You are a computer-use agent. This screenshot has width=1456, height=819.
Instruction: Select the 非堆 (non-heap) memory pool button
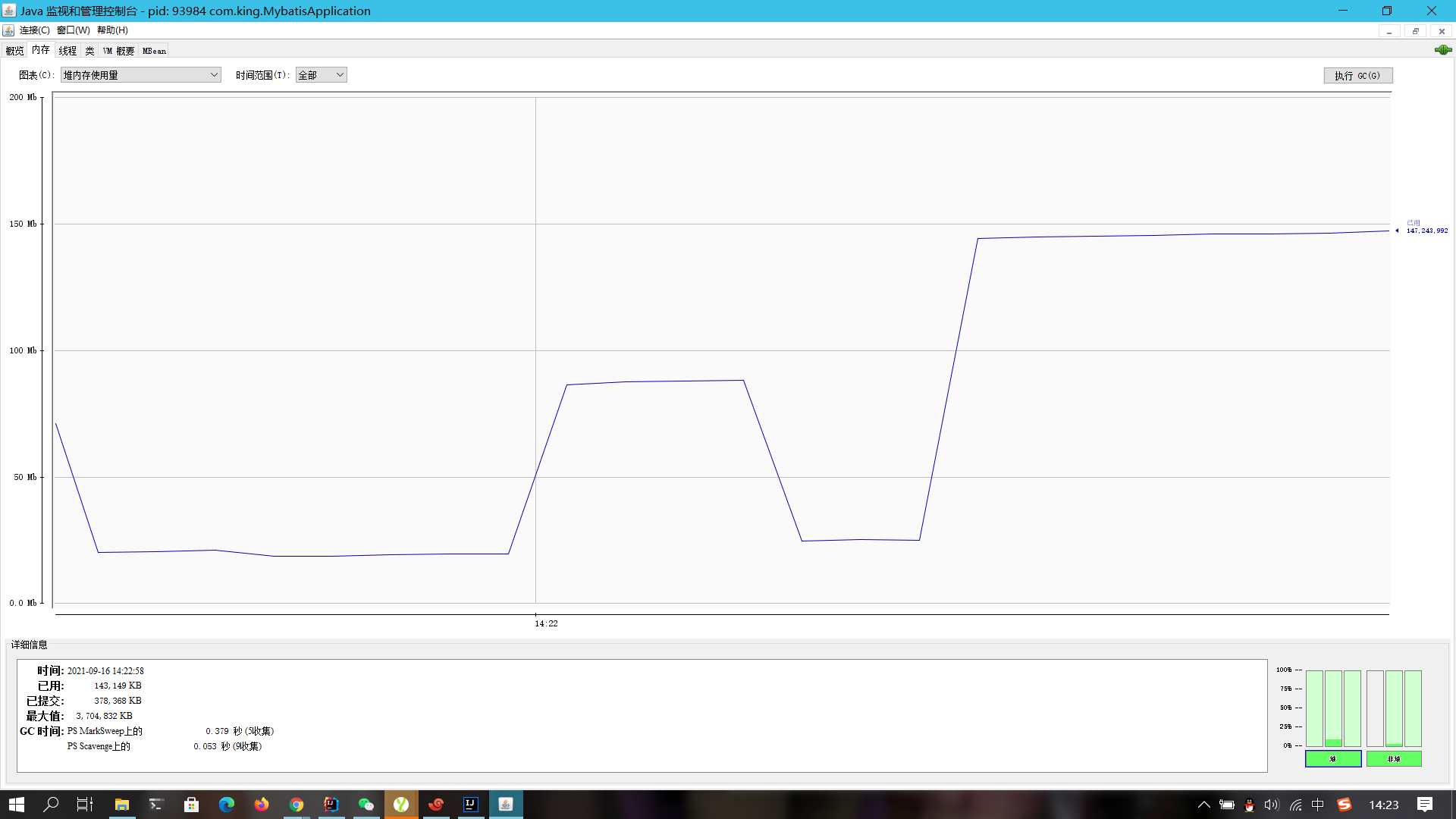point(1393,758)
